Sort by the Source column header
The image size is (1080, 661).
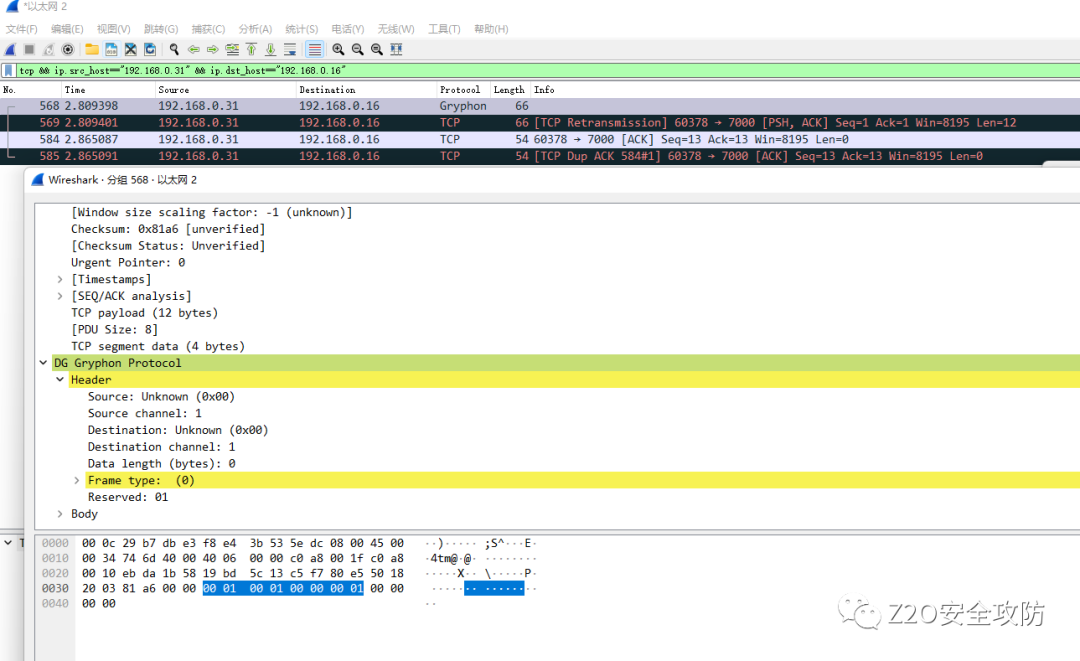click(226, 90)
